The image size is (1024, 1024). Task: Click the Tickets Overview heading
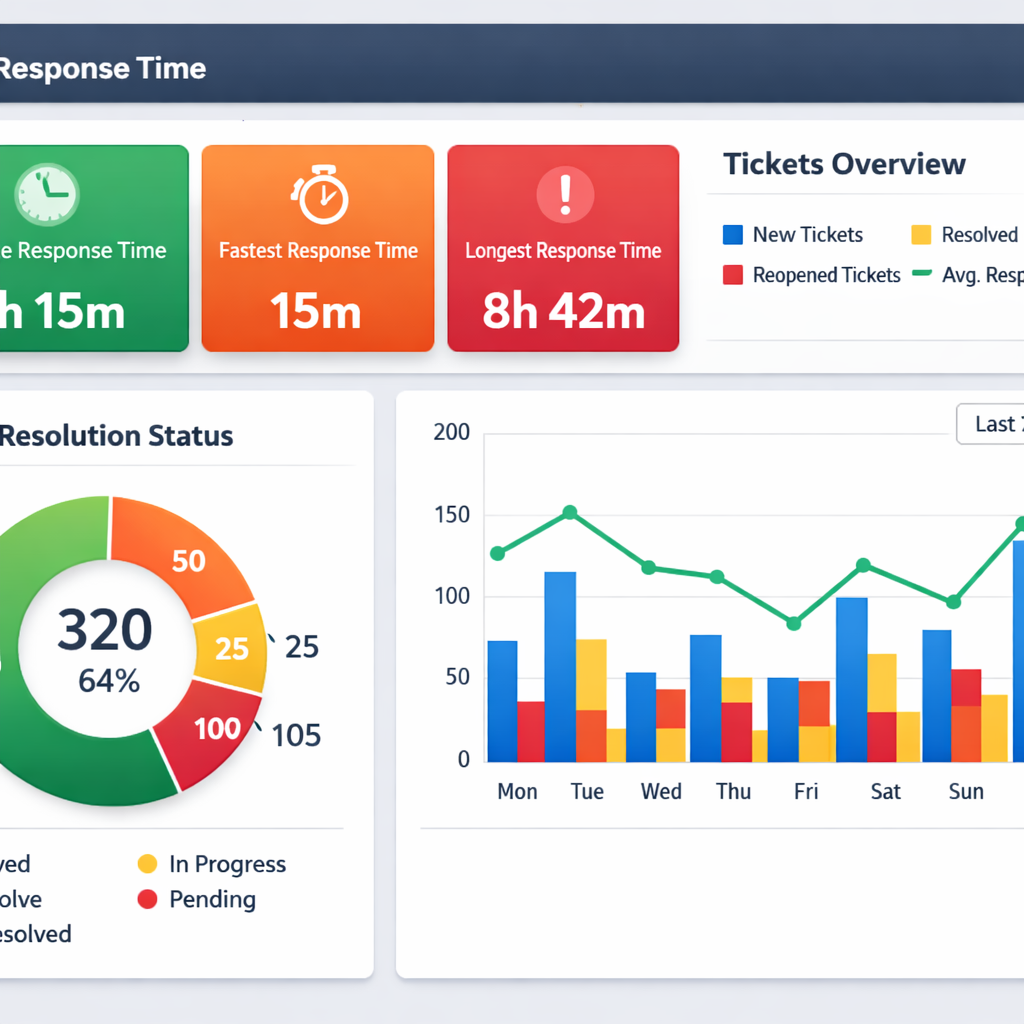coord(844,164)
